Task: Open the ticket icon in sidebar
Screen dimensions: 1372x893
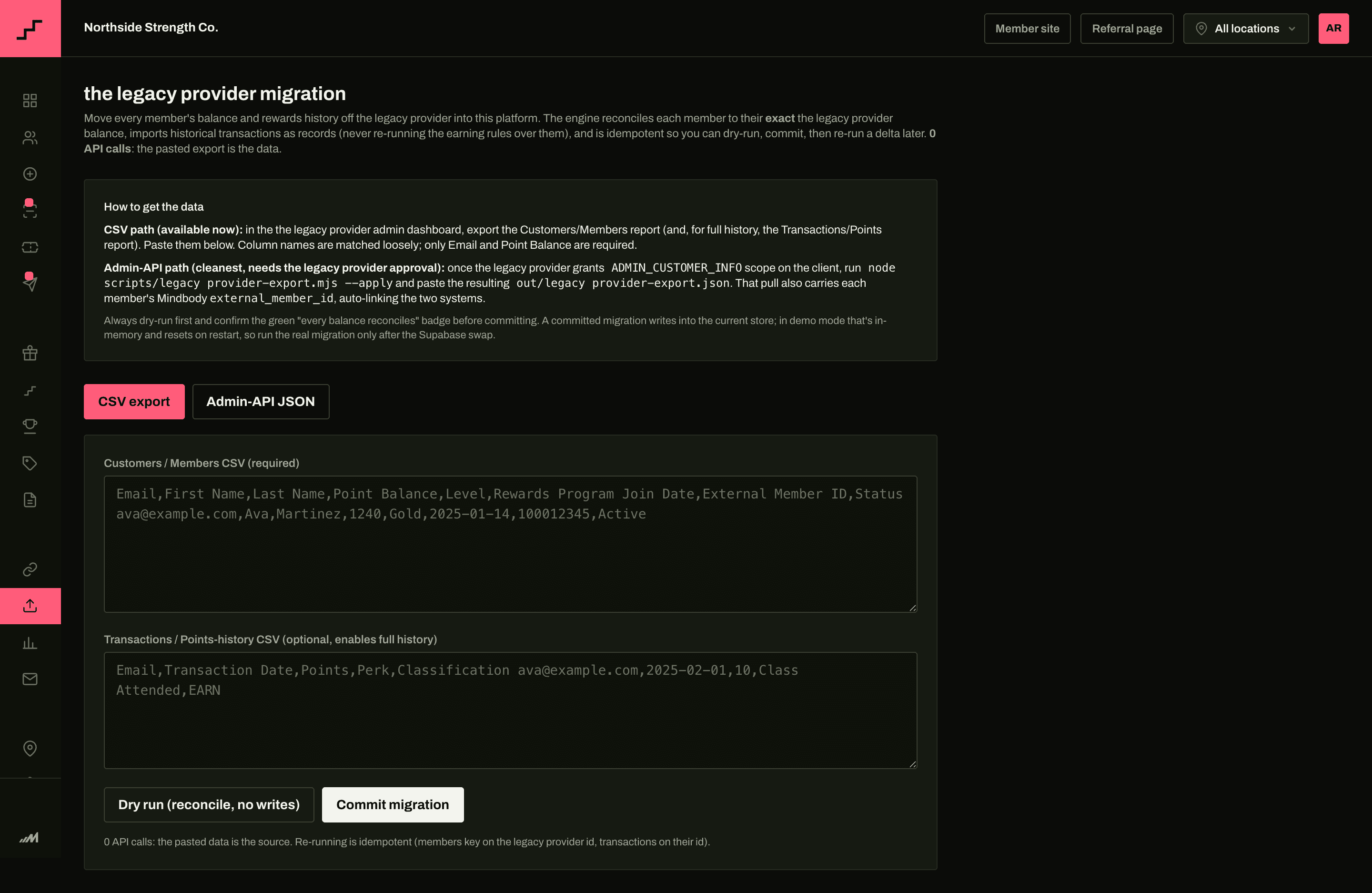Action: coord(30,247)
